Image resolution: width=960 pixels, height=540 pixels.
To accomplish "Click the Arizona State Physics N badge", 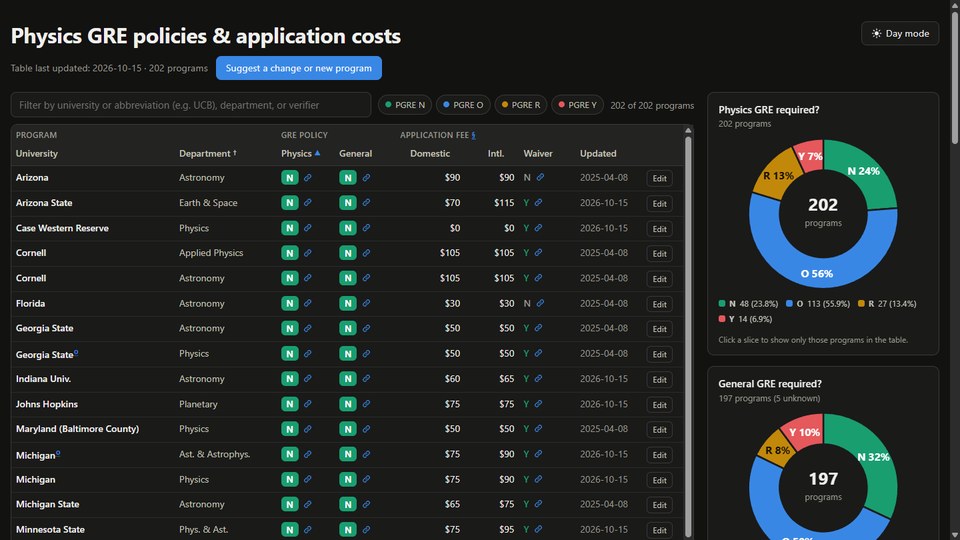I will tap(290, 203).
